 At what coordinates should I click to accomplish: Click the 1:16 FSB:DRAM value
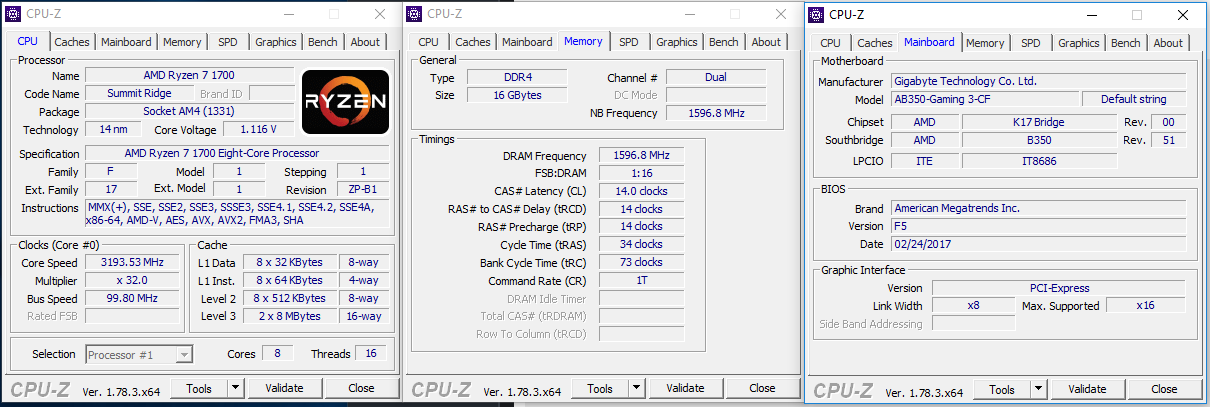[641, 174]
